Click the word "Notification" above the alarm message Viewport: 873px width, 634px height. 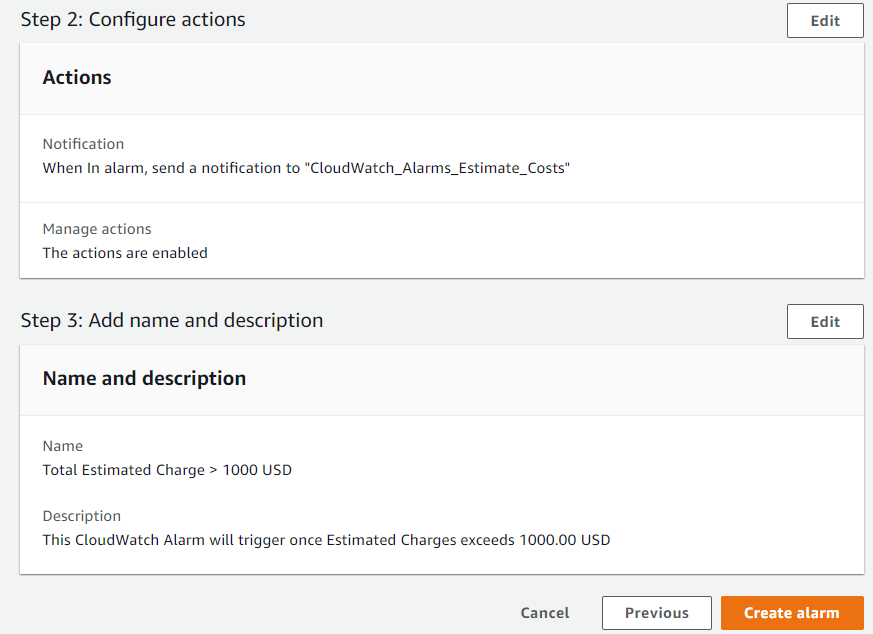click(83, 144)
